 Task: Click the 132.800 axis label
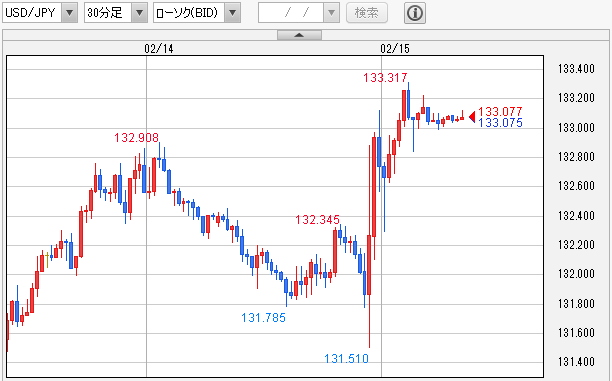pyautogui.click(x=576, y=157)
